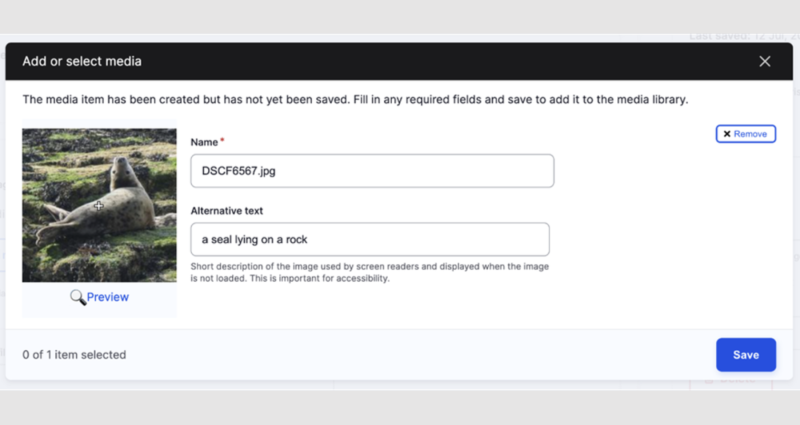Close the Add or select media dialog

coord(764,61)
